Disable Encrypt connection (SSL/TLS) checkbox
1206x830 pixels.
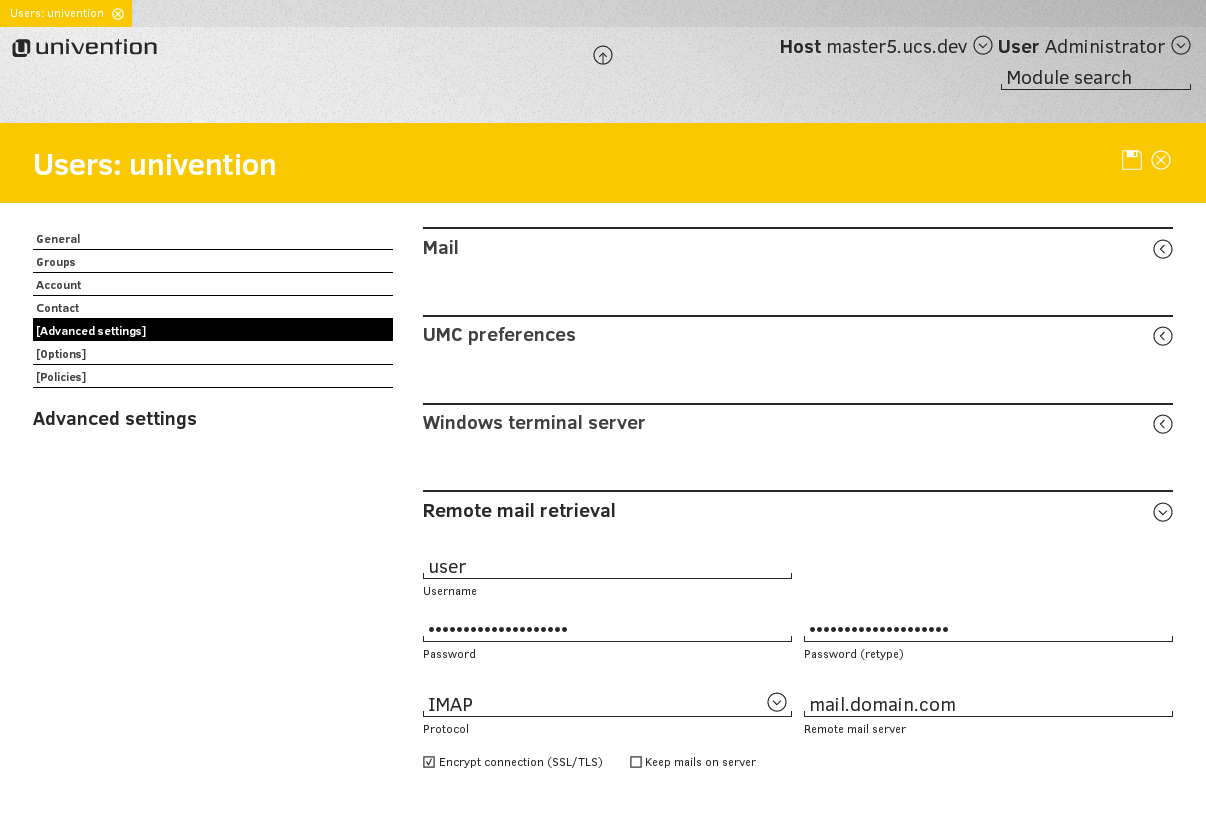pyautogui.click(x=429, y=762)
